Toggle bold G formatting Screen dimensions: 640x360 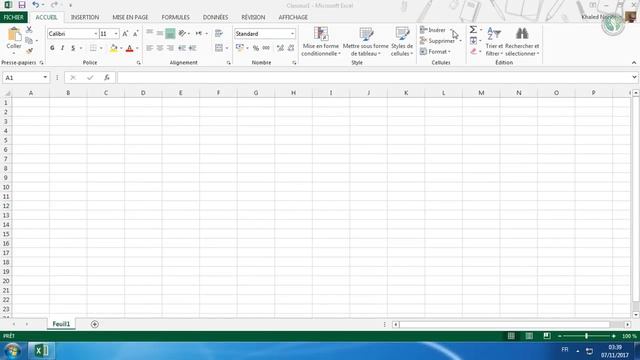(x=52, y=48)
